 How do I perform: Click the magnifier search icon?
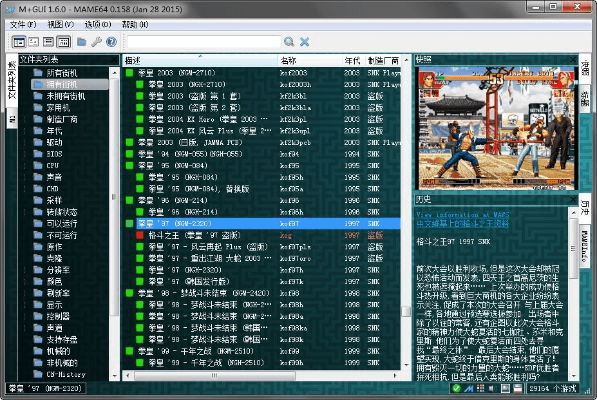(x=289, y=41)
